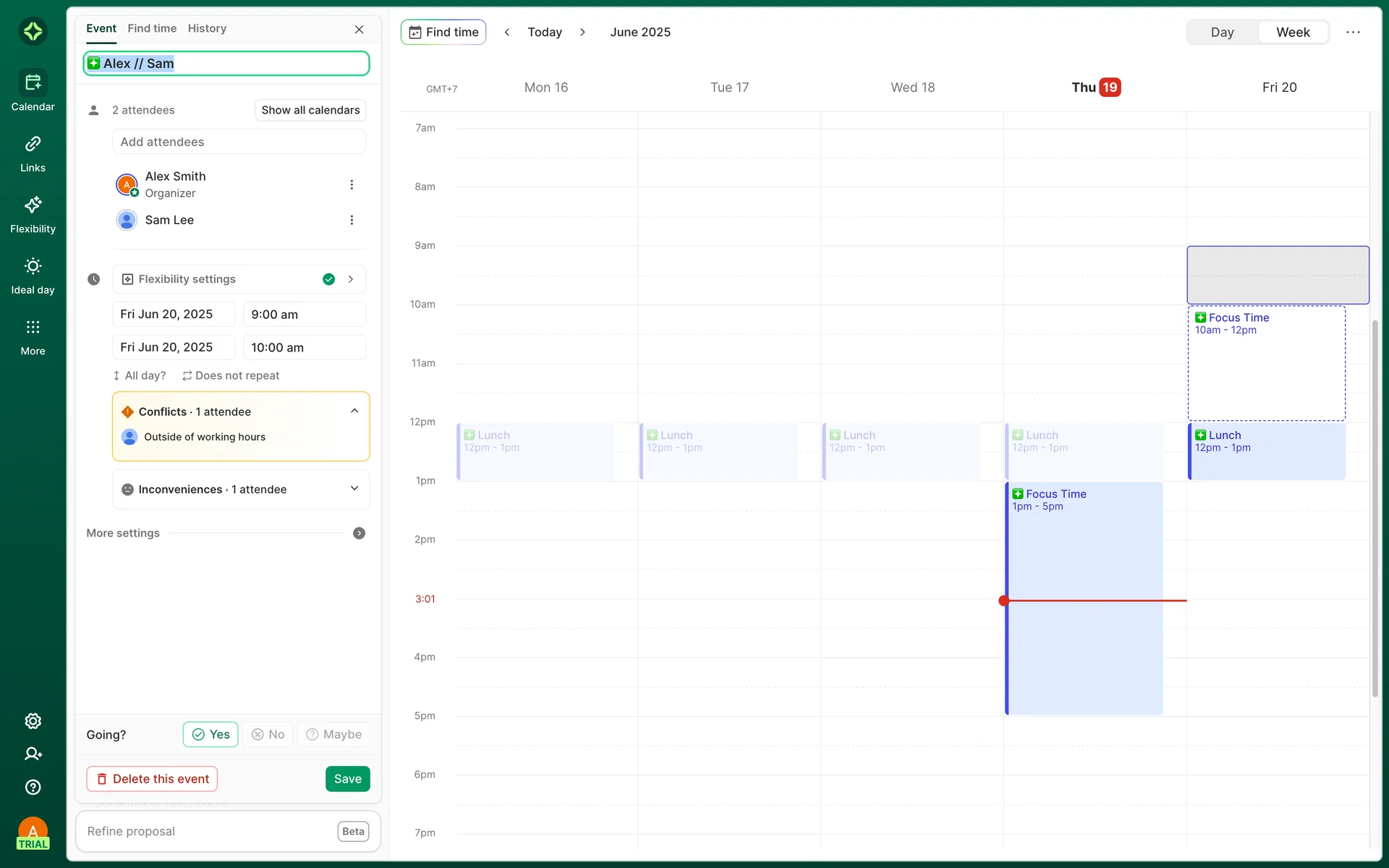Screen dimensions: 1389x868
Task: Click the invite people icon
Action: (x=33, y=754)
